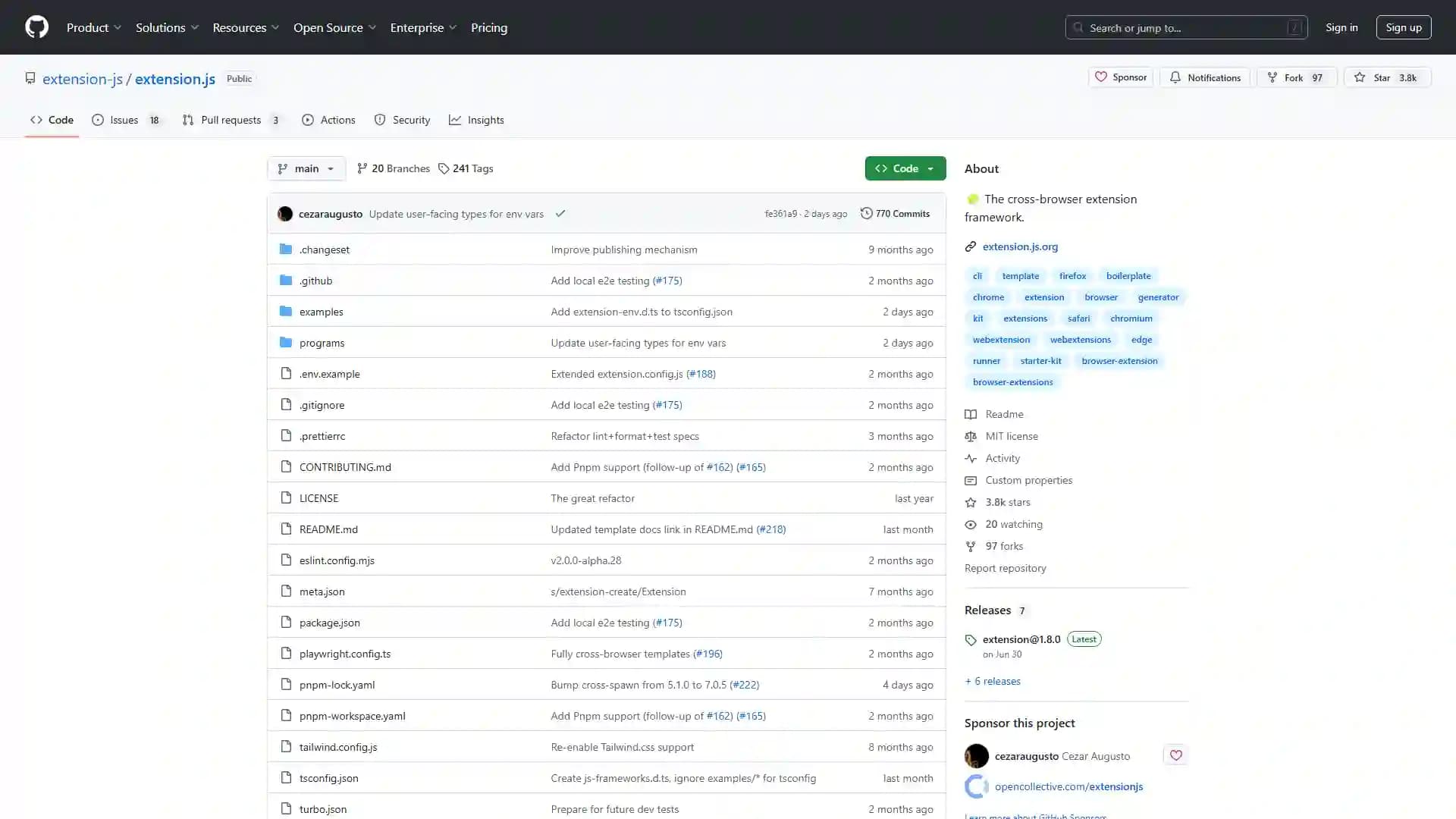
Task: Click the file icon beside turbo.json
Action: tap(286, 808)
